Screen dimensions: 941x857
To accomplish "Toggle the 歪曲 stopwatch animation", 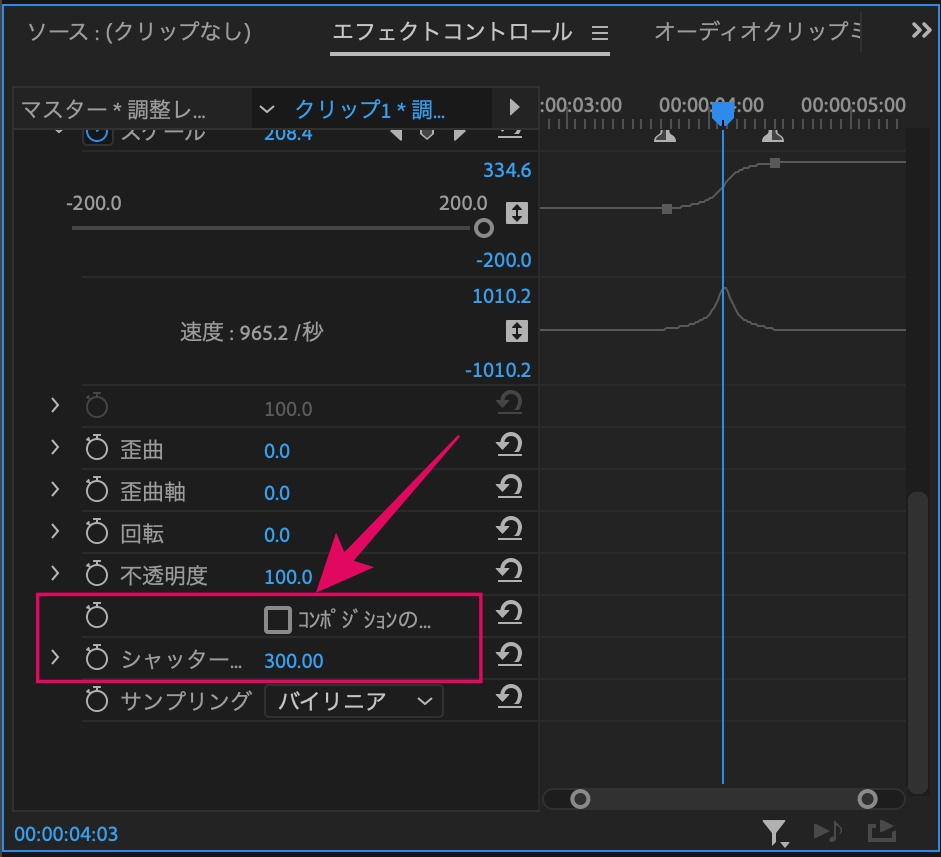I will click(96, 448).
